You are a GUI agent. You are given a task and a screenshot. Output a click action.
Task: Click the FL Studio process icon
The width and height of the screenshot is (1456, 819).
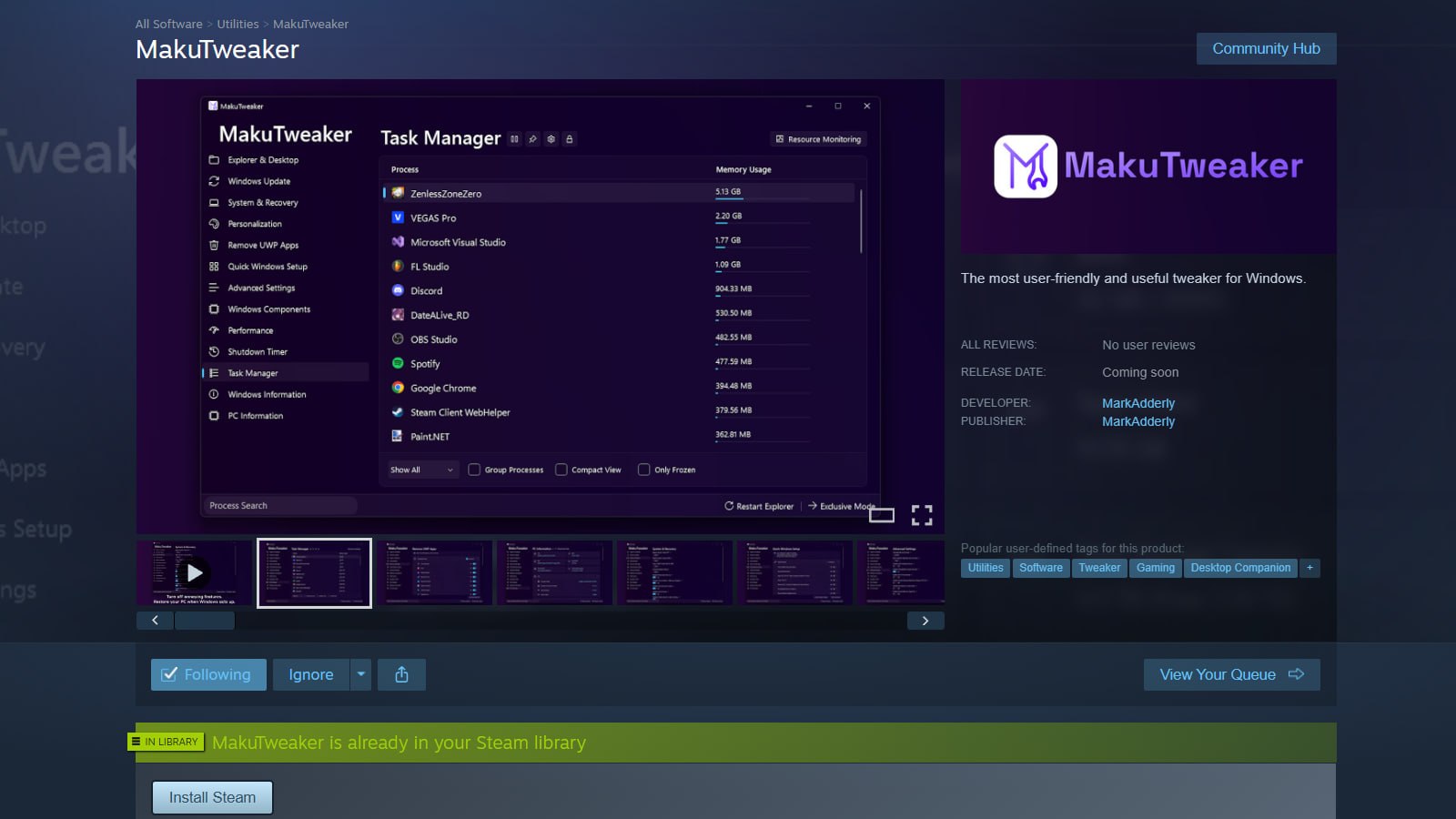(x=398, y=267)
